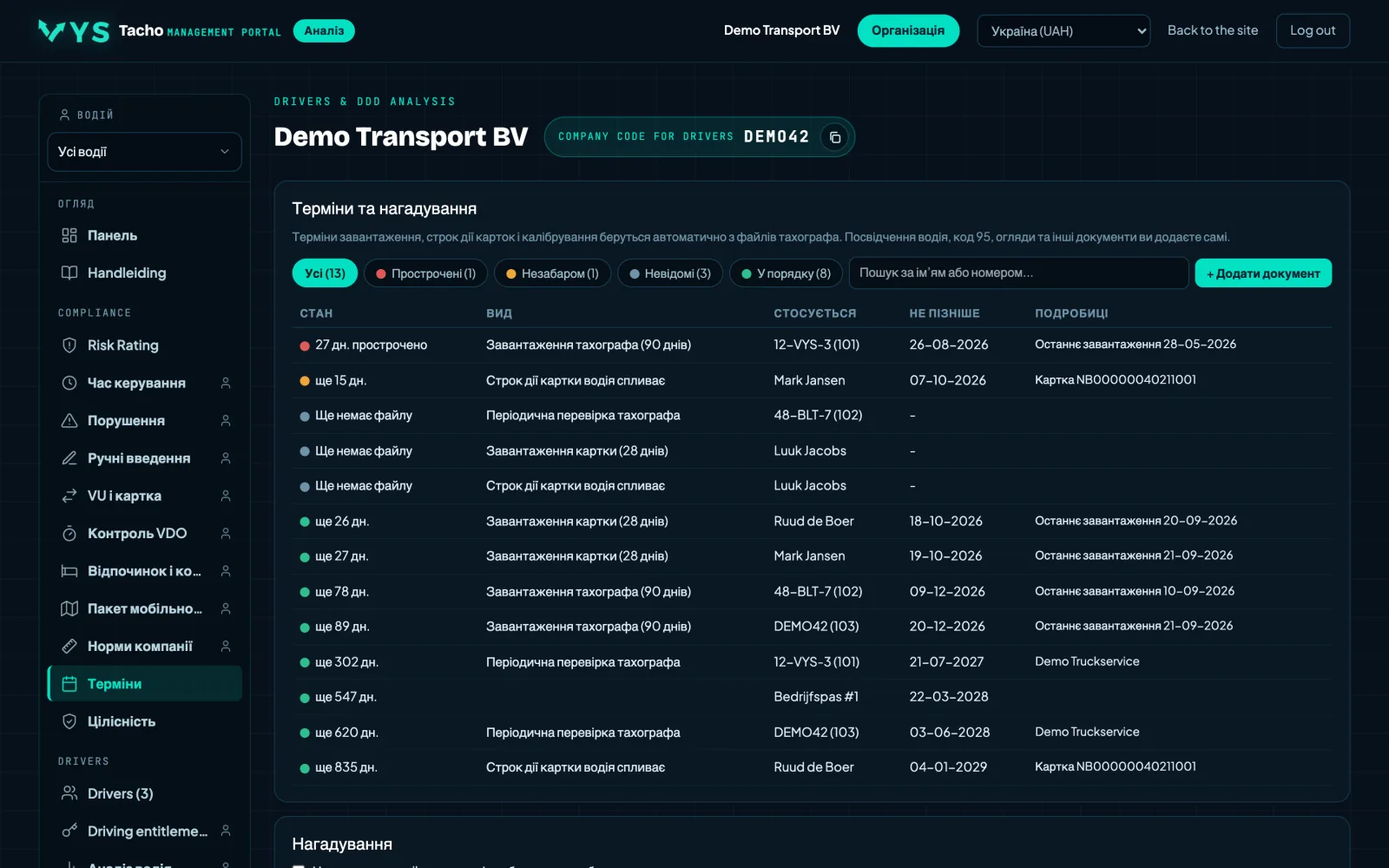Click the Організація button
The width and height of the screenshot is (1389, 868).
point(908,30)
